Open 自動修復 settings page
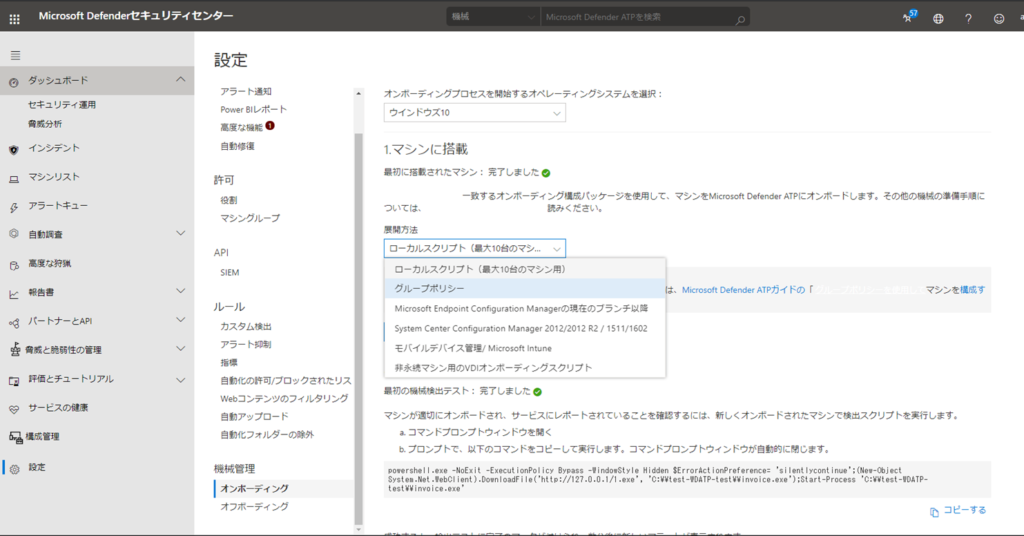 237,146
